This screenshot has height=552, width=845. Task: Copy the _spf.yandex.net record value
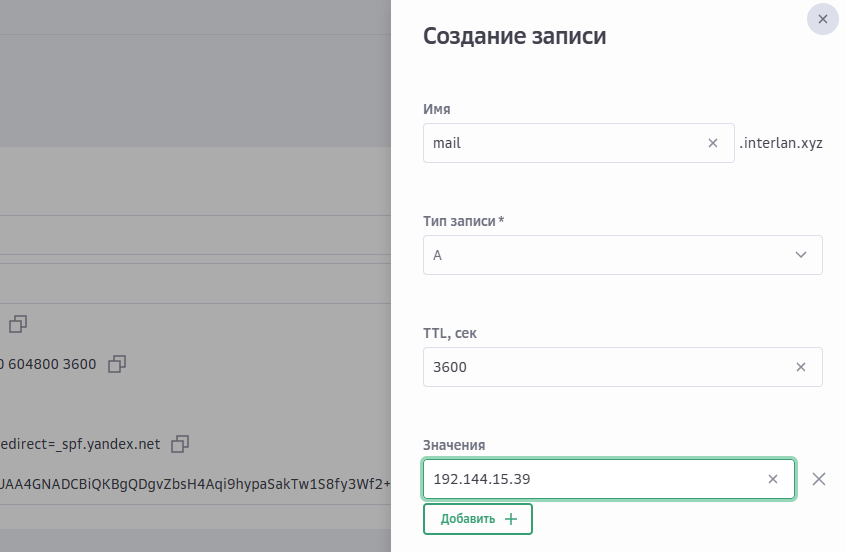click(x=180, y=443)
